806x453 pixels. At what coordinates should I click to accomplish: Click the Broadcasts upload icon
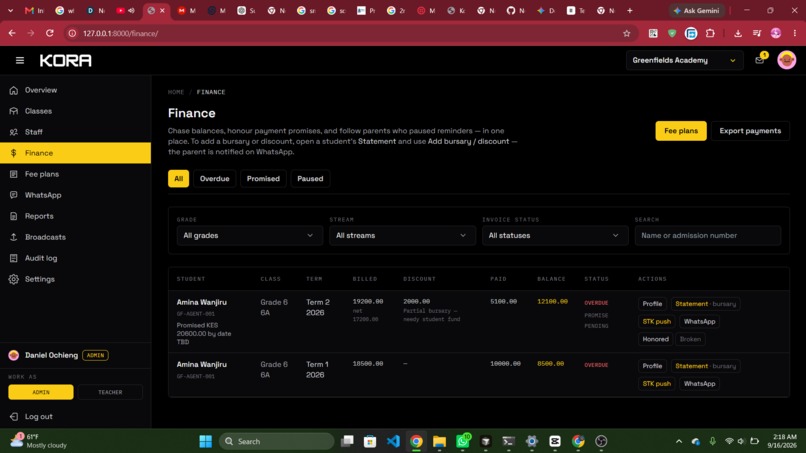tap(13, 237)
